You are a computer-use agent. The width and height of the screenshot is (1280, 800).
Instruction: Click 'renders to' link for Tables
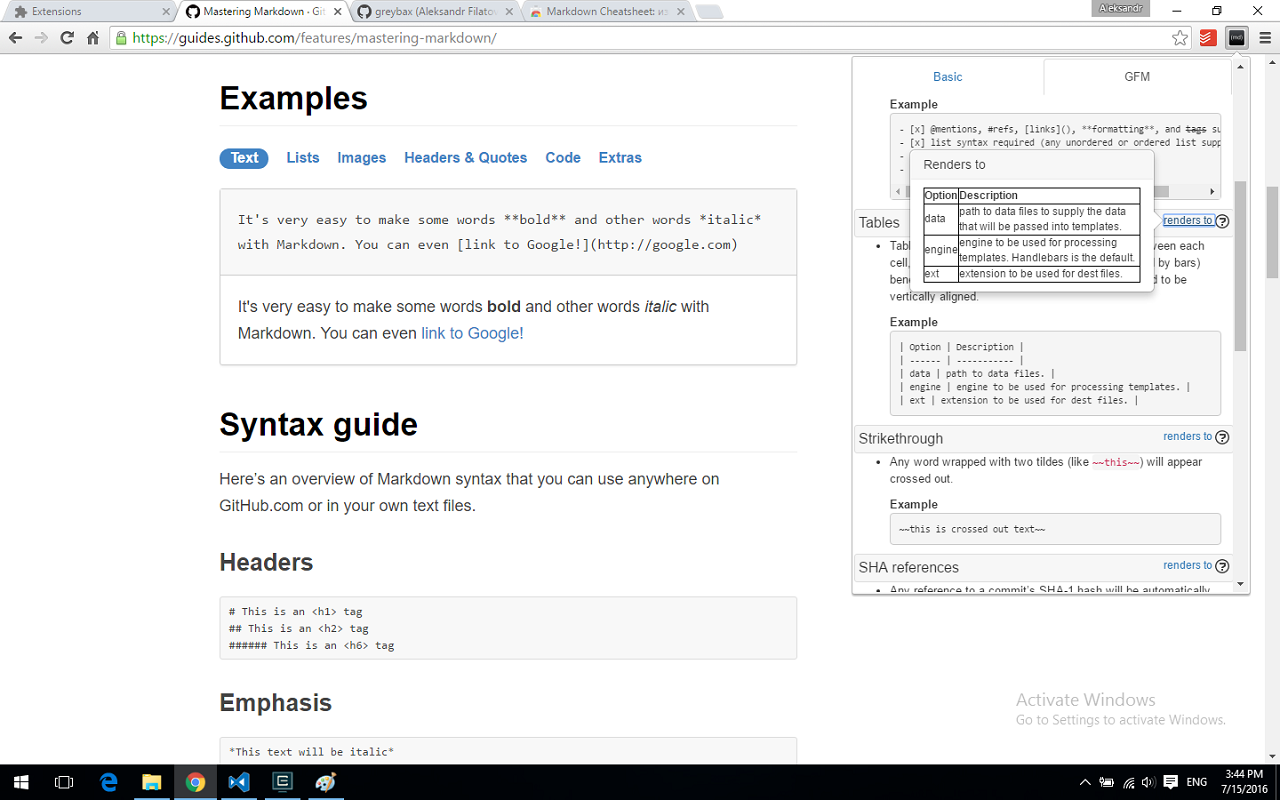(1188, 221)
